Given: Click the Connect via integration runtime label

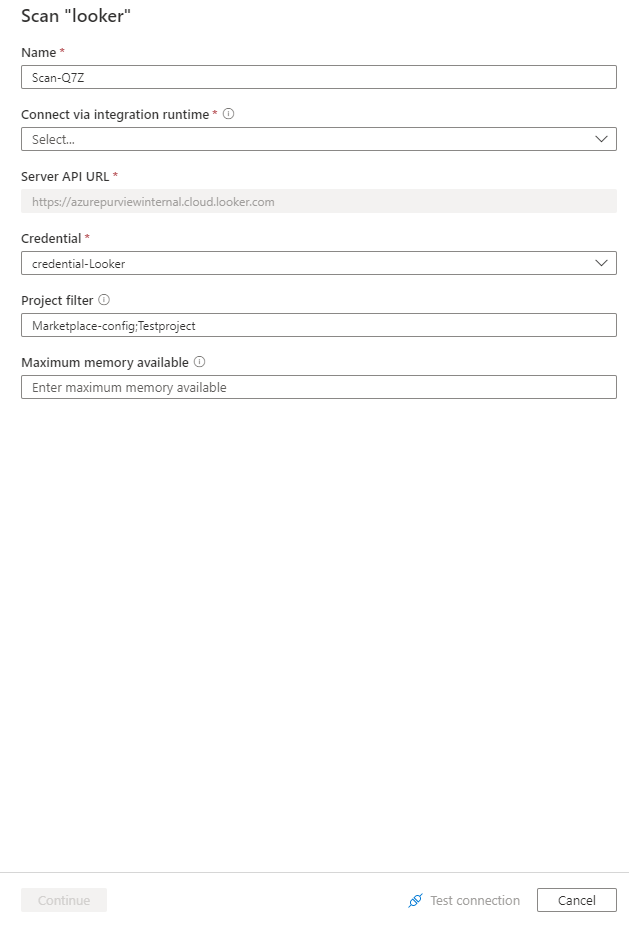Looking at the screenshot, I should pos(115,115).
